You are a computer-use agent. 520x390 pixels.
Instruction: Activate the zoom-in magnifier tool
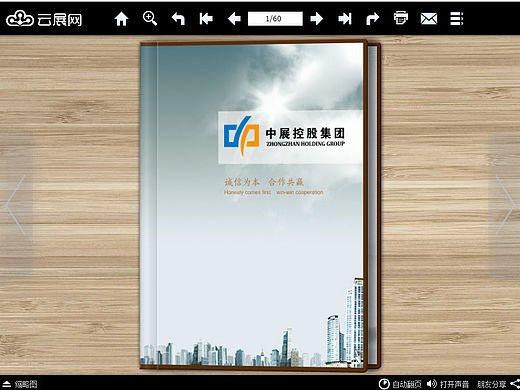[x=150, y=18]
